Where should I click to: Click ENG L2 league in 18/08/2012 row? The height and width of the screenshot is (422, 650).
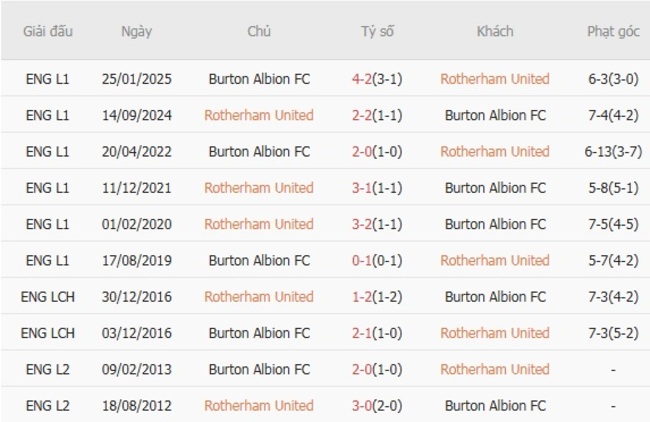pos(48,405)
